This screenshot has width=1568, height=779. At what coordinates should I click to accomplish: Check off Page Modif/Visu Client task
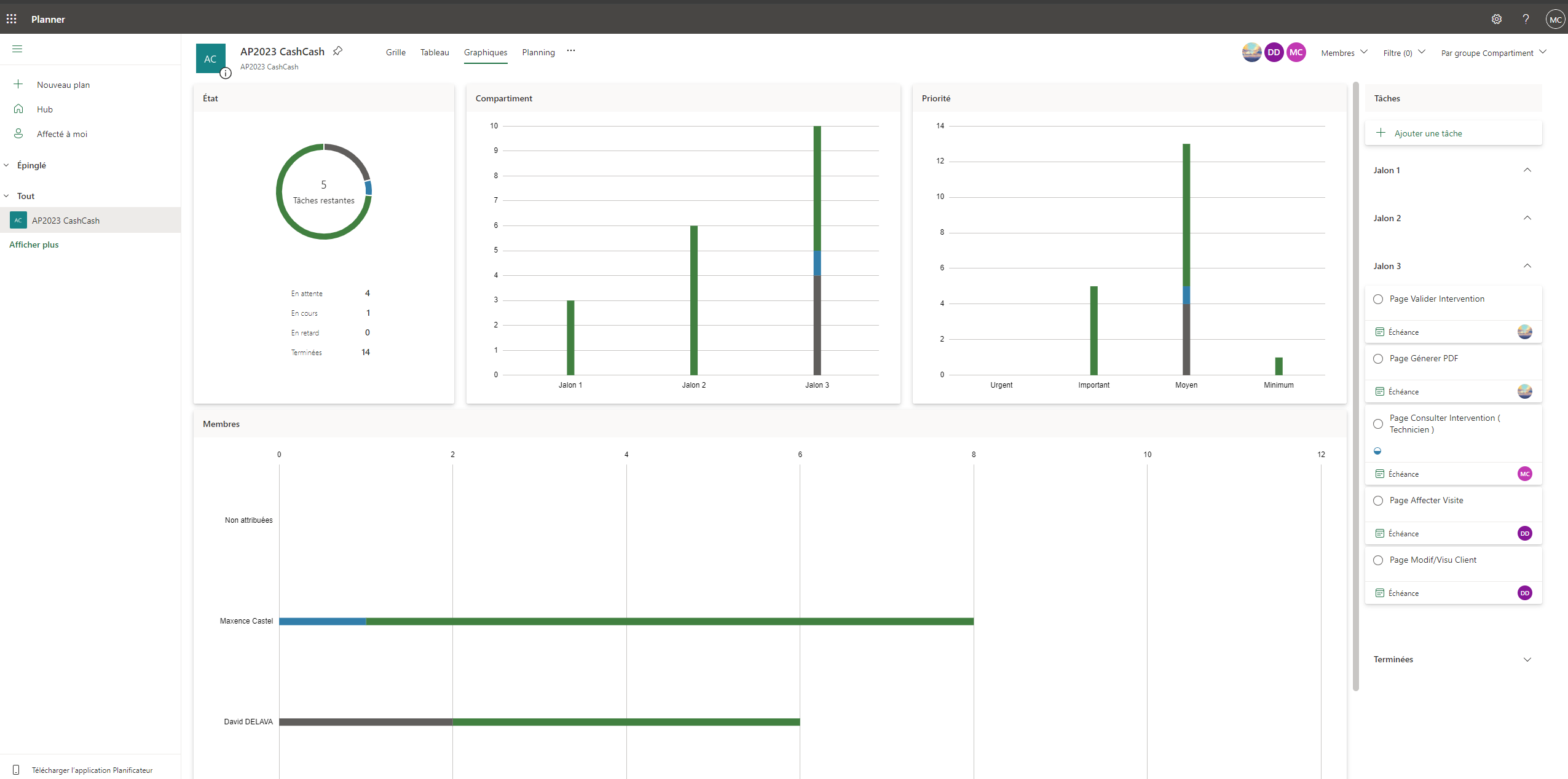1378,560
